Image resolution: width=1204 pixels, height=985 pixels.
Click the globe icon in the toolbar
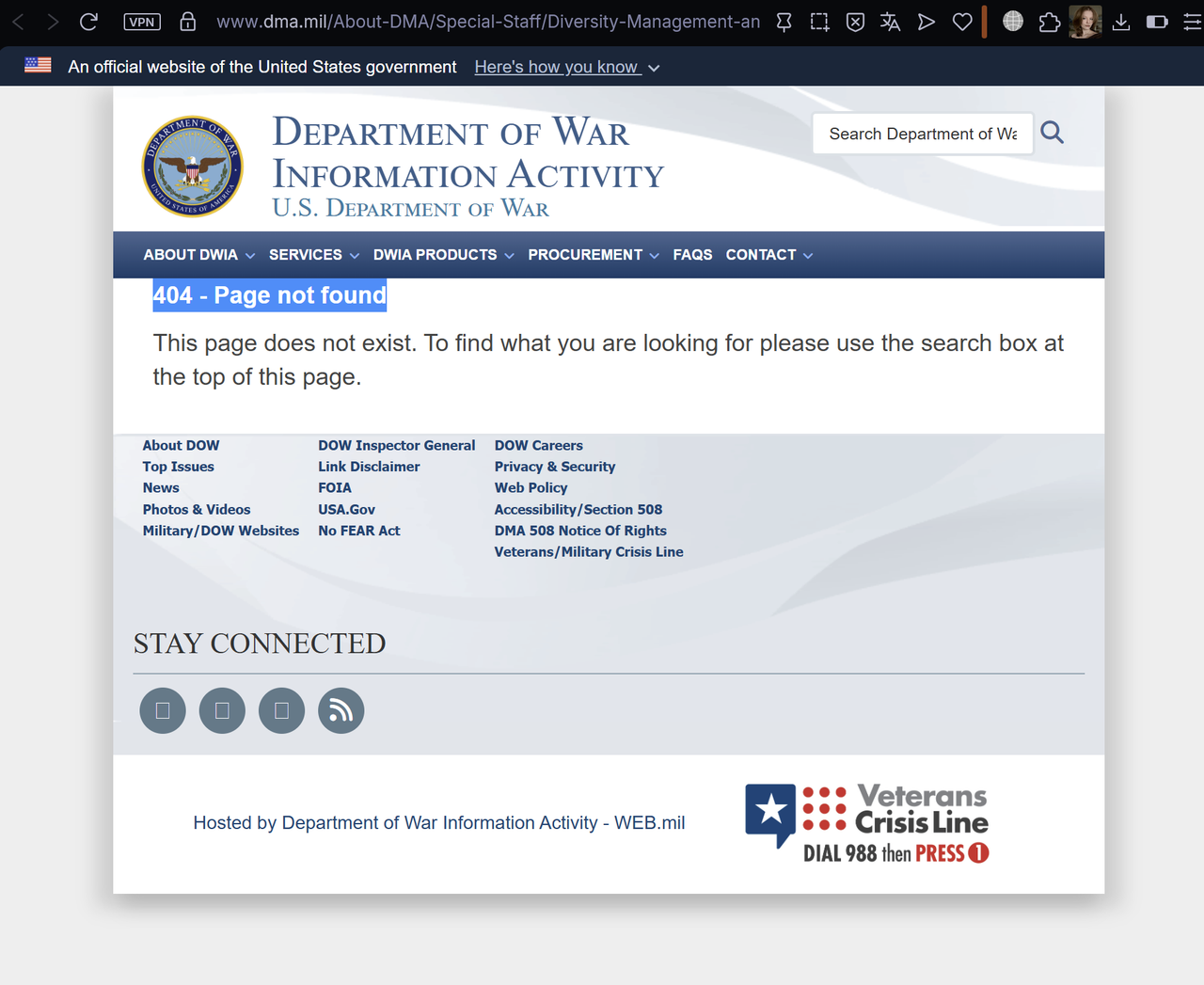tap(1013, 21)
